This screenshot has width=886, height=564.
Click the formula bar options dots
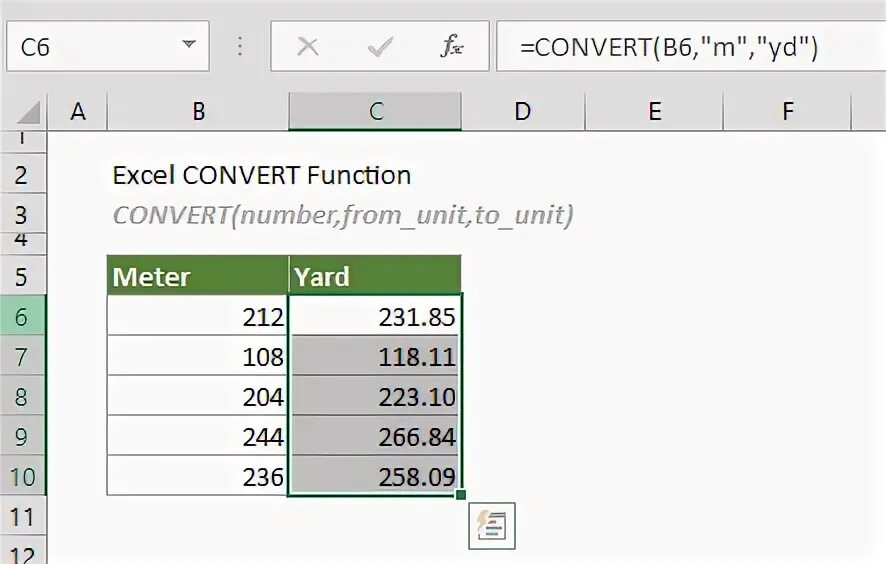(x=240, y=46)
